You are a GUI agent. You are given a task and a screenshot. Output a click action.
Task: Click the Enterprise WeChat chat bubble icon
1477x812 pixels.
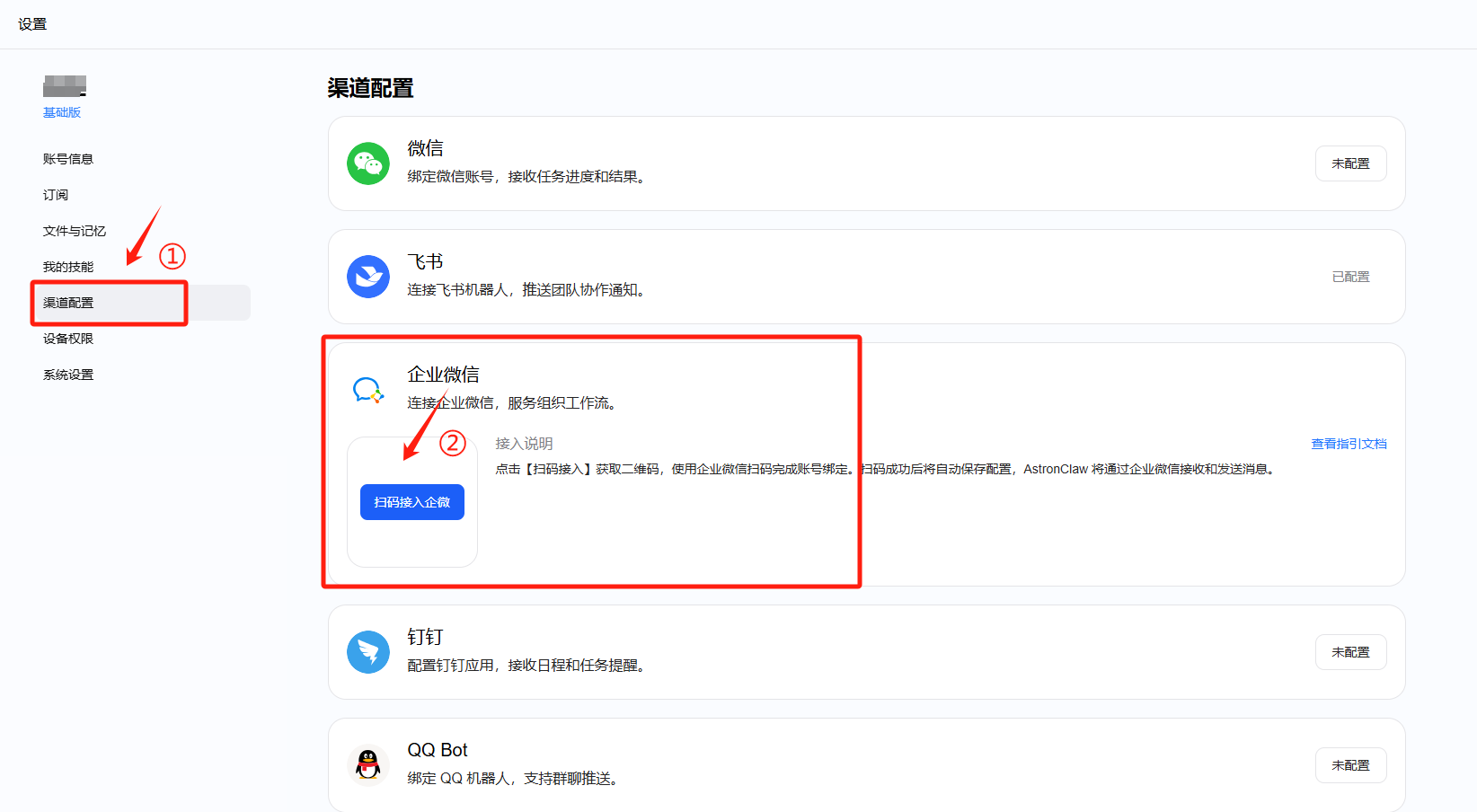pyautogui.click(x=368, y=390)
